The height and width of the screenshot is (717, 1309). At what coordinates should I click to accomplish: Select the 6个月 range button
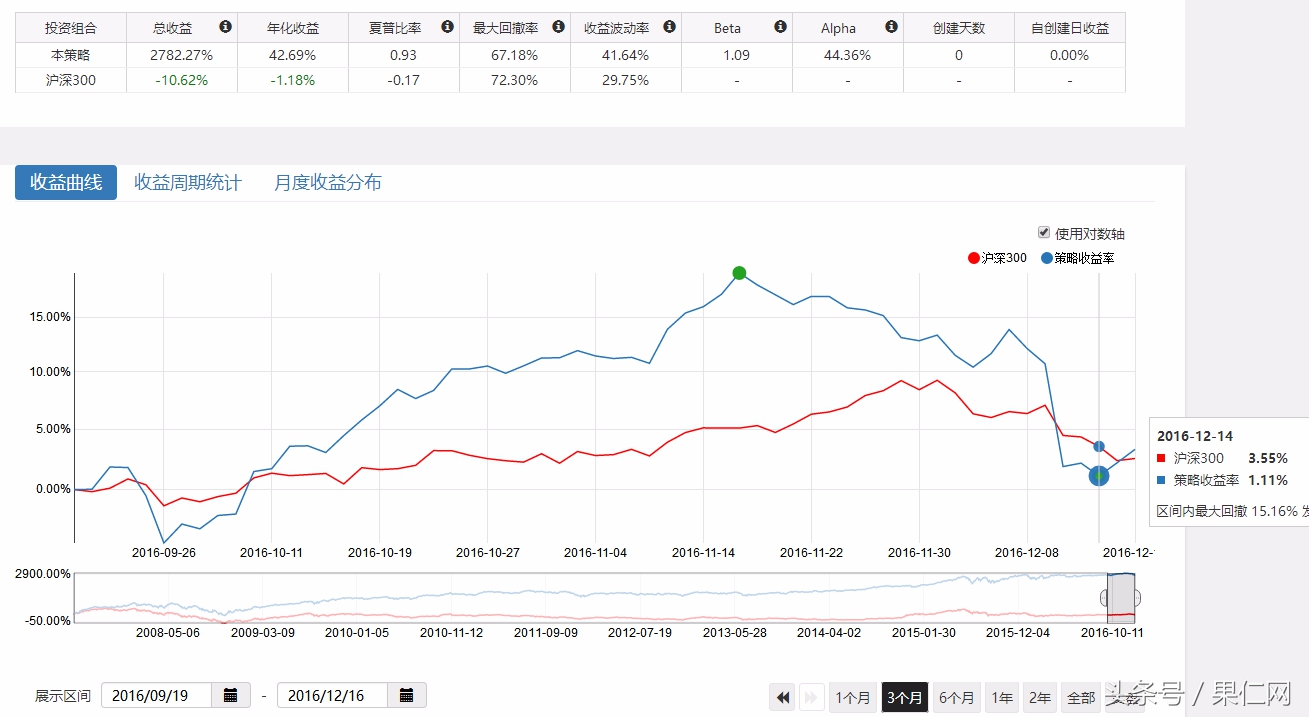pos(956,697)
